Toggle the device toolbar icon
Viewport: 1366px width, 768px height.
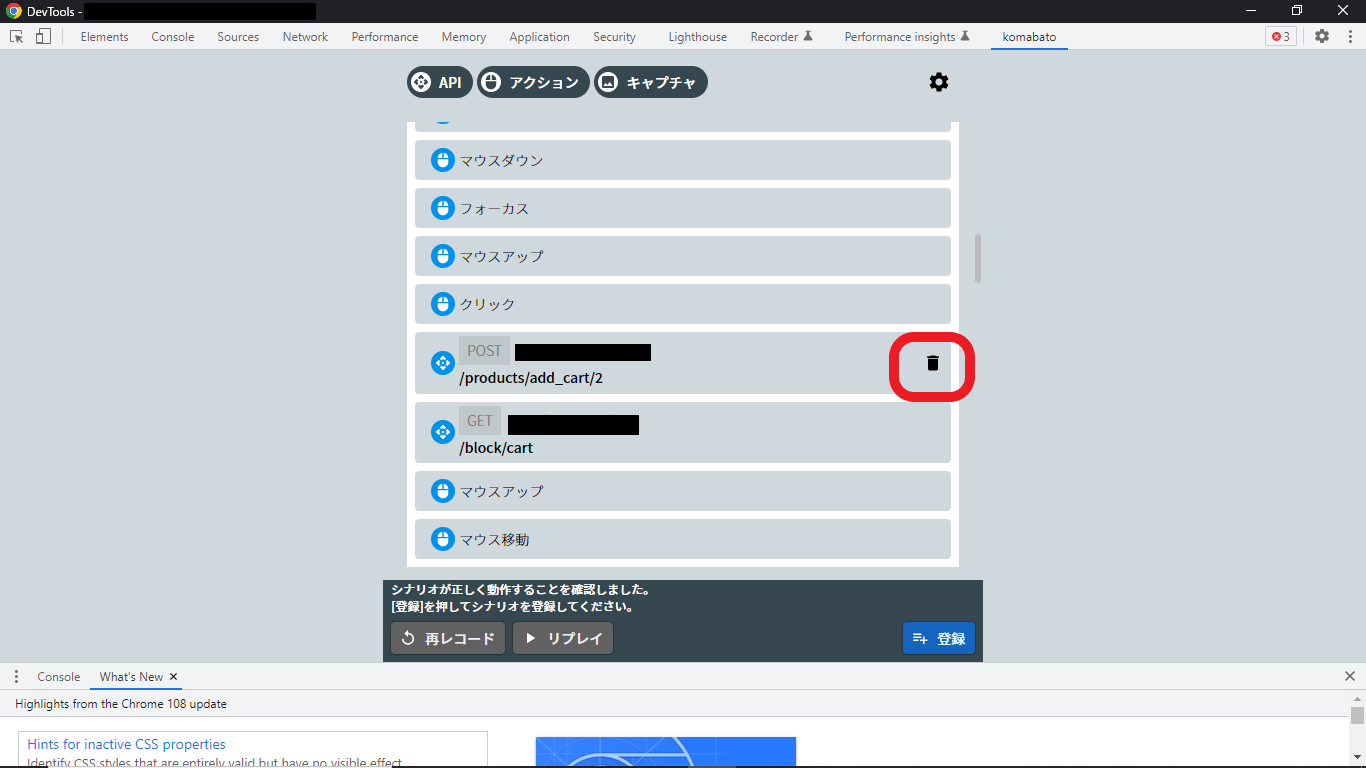coord(43,36)
